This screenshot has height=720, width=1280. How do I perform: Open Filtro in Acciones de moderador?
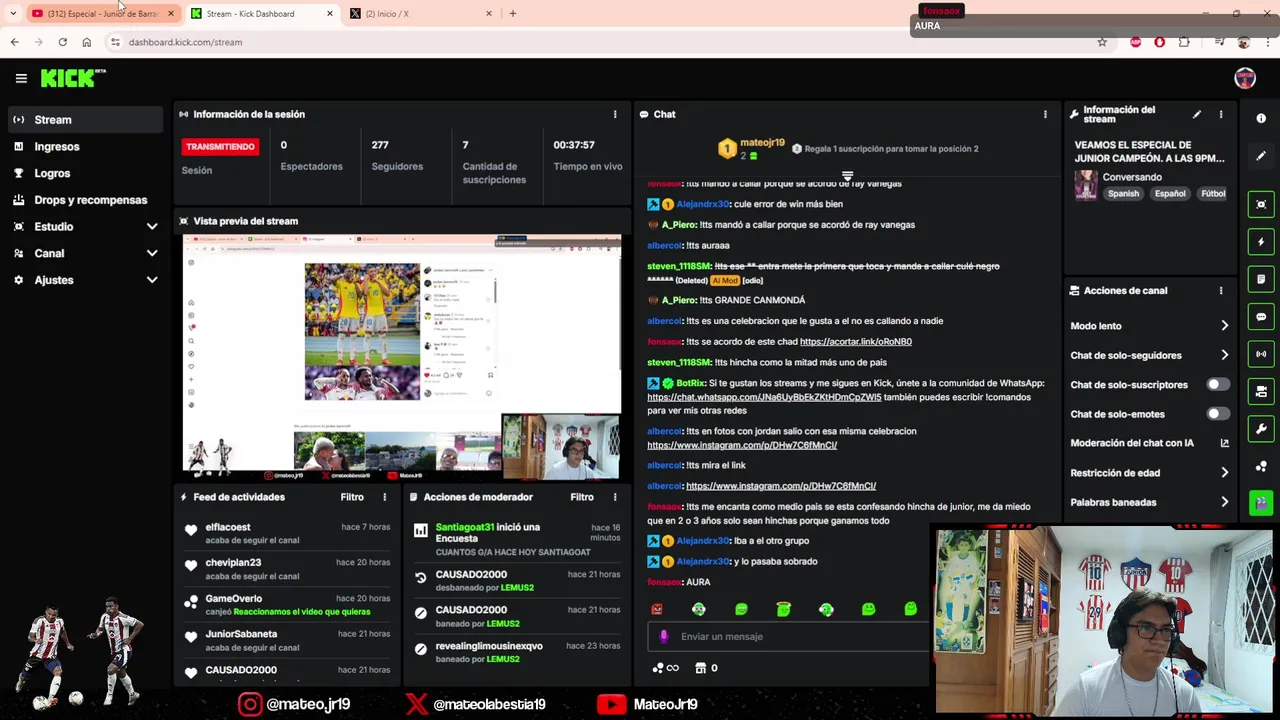(582, 497)
